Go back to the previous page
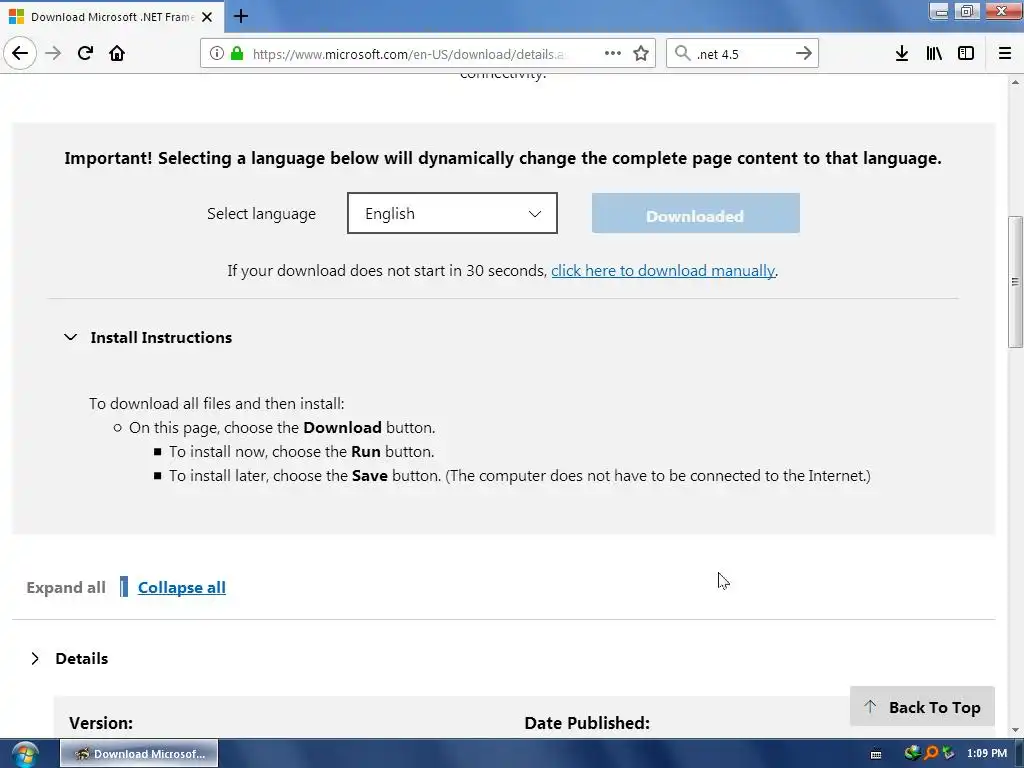The image size is (1024, 768). pyautogui.click(x=20, y=53)
